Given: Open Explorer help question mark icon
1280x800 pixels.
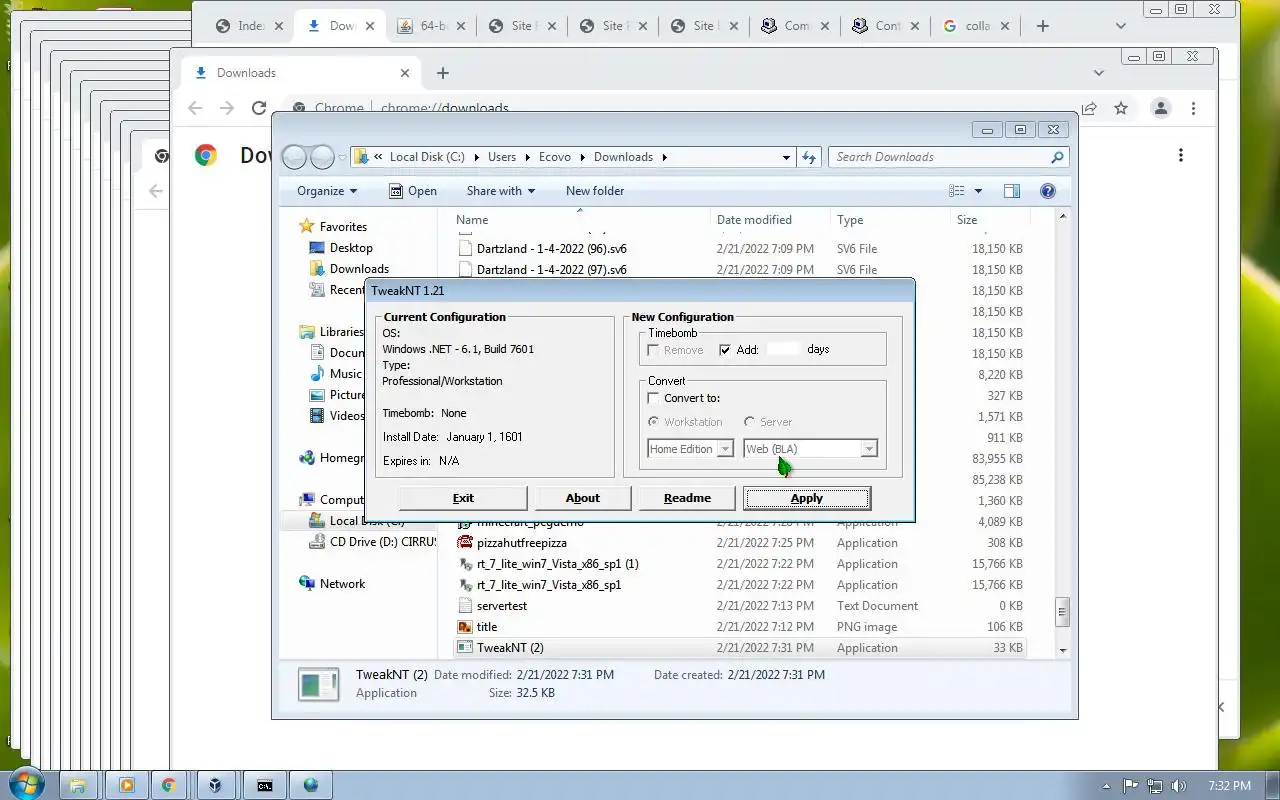Looking at the screenshot, I should (1048, 191).
